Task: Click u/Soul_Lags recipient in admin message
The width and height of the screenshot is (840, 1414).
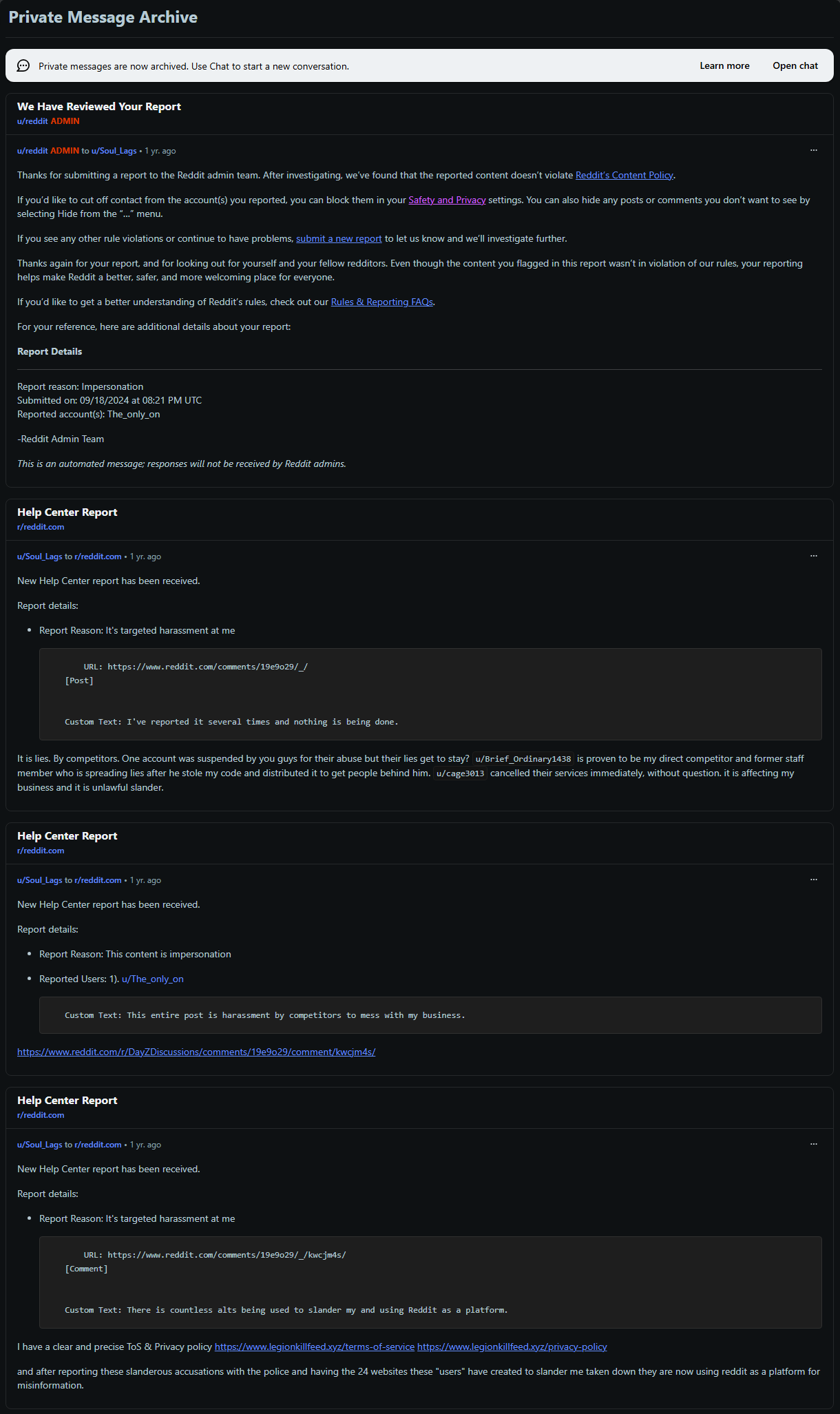Action: coord(114,151)
